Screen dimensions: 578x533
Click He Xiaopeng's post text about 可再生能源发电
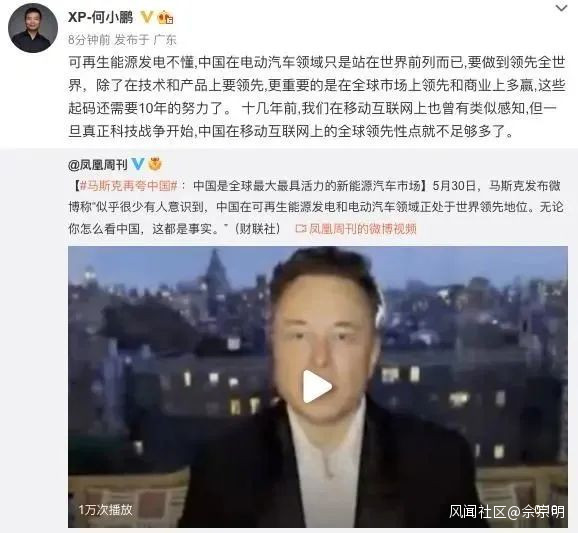[317, 97]
